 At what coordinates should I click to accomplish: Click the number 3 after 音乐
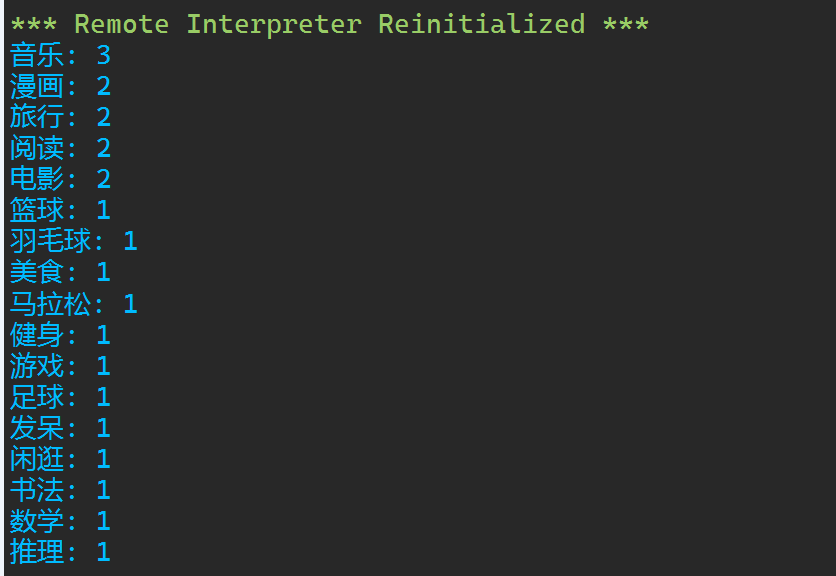pyautogui.click(x=104, y=55)
